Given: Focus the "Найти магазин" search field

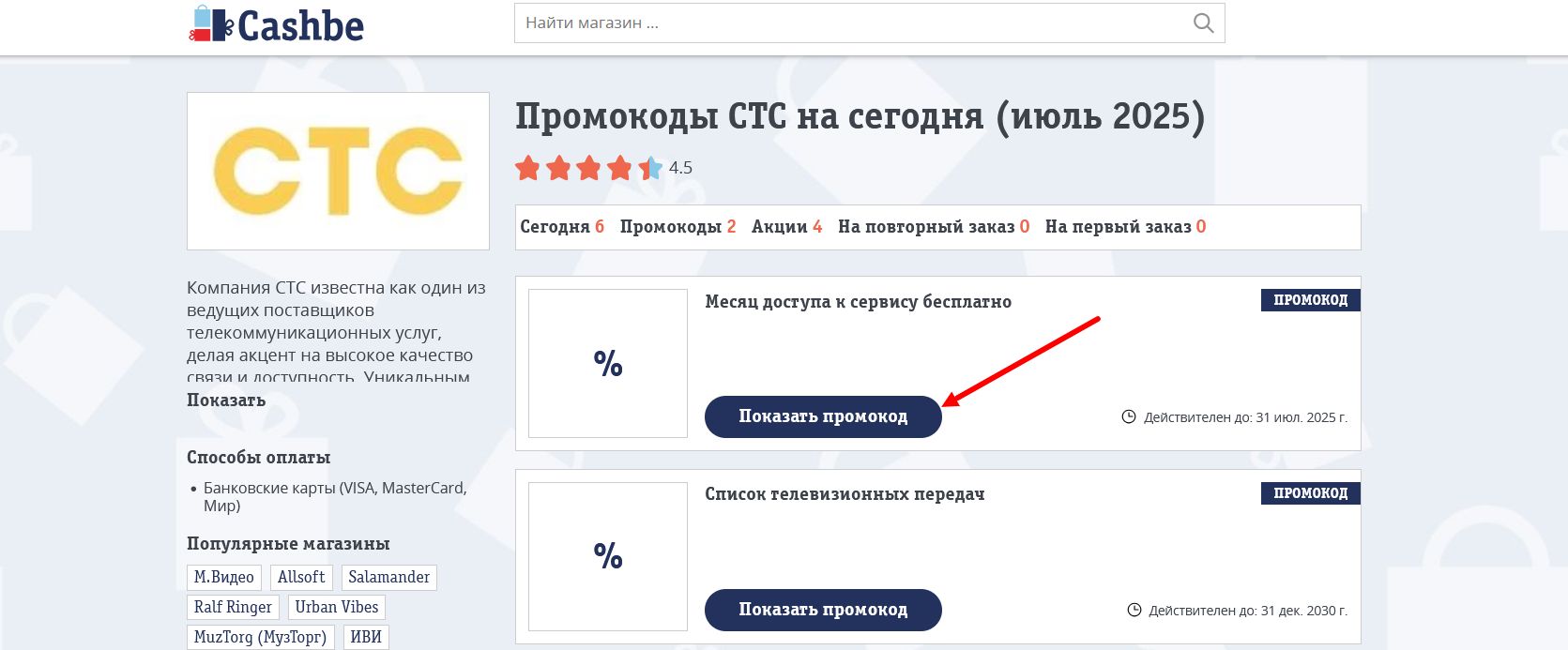Looking at the screenshot, I should [x=869, y=23].
